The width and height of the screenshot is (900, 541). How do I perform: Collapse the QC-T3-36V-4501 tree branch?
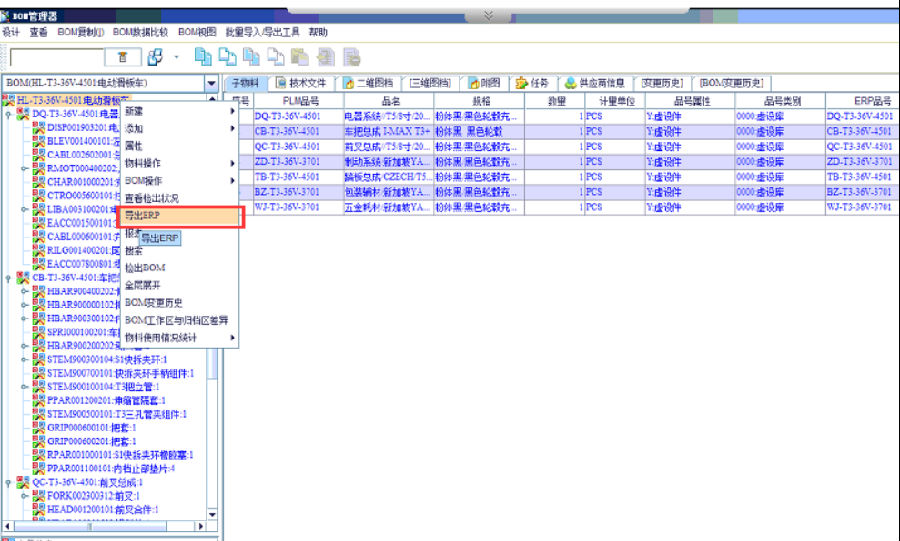point(9,482)
